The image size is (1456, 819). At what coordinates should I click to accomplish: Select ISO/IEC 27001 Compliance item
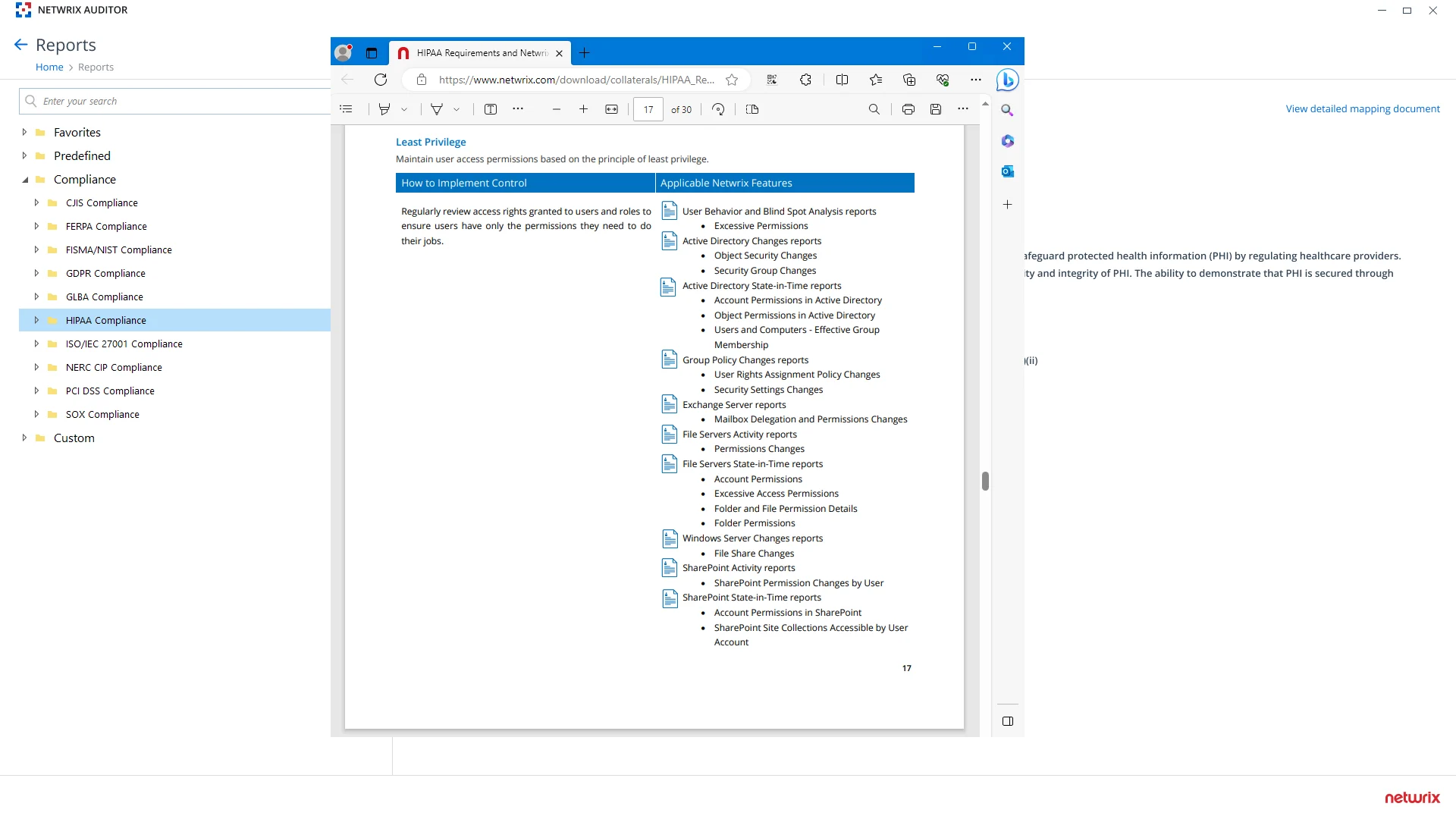click(124, 344)
